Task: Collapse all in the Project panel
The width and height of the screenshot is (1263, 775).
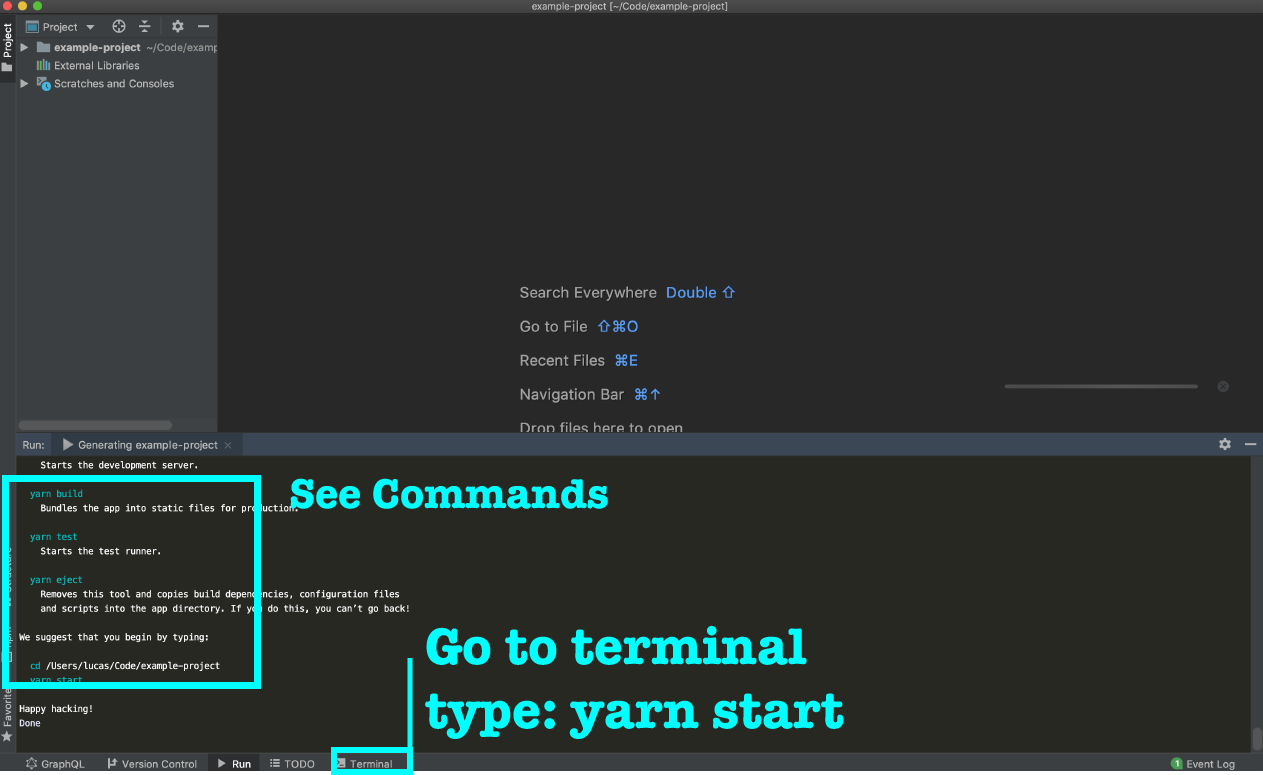Action: pos(145,27)
